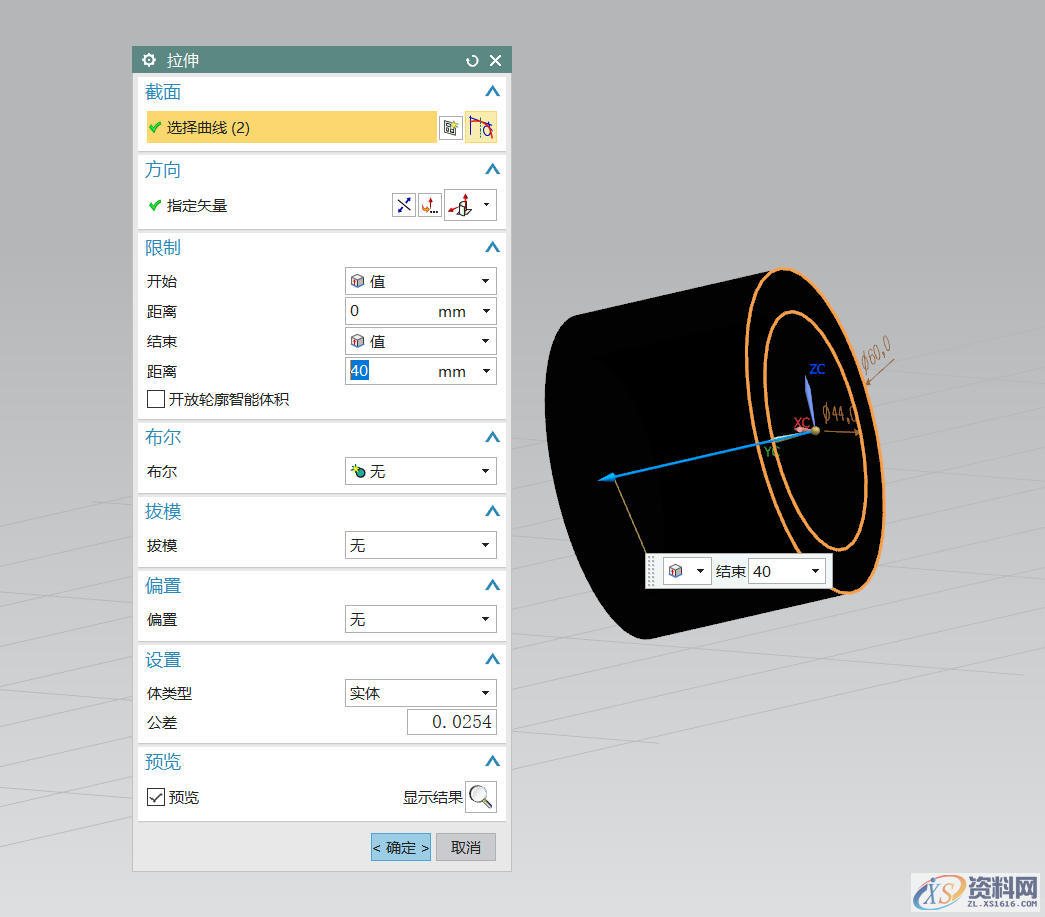Click the 显示结果 magnifier icon

pos(480,796)
